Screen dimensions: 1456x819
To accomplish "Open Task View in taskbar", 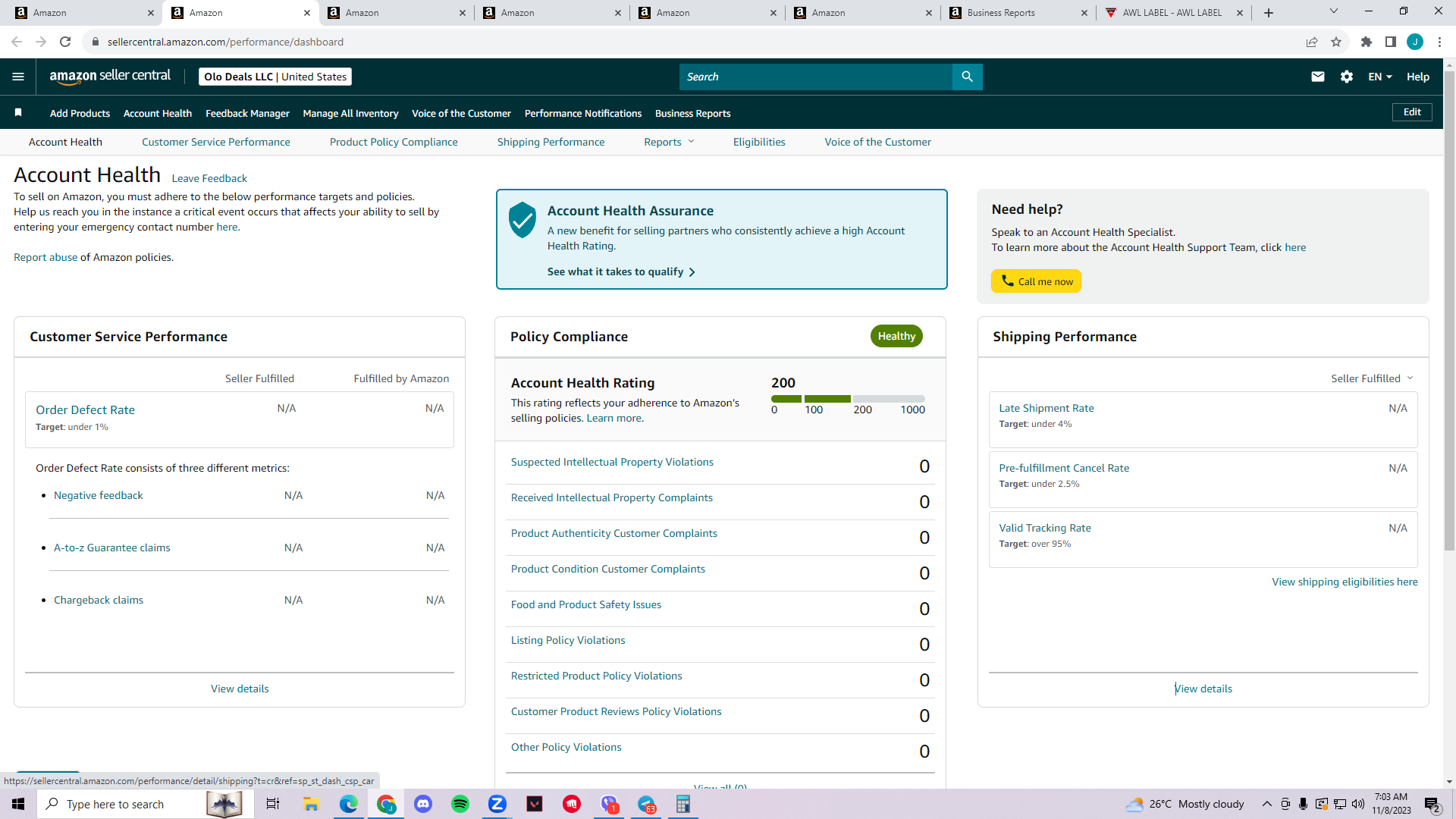I will (x=273, y=804).
